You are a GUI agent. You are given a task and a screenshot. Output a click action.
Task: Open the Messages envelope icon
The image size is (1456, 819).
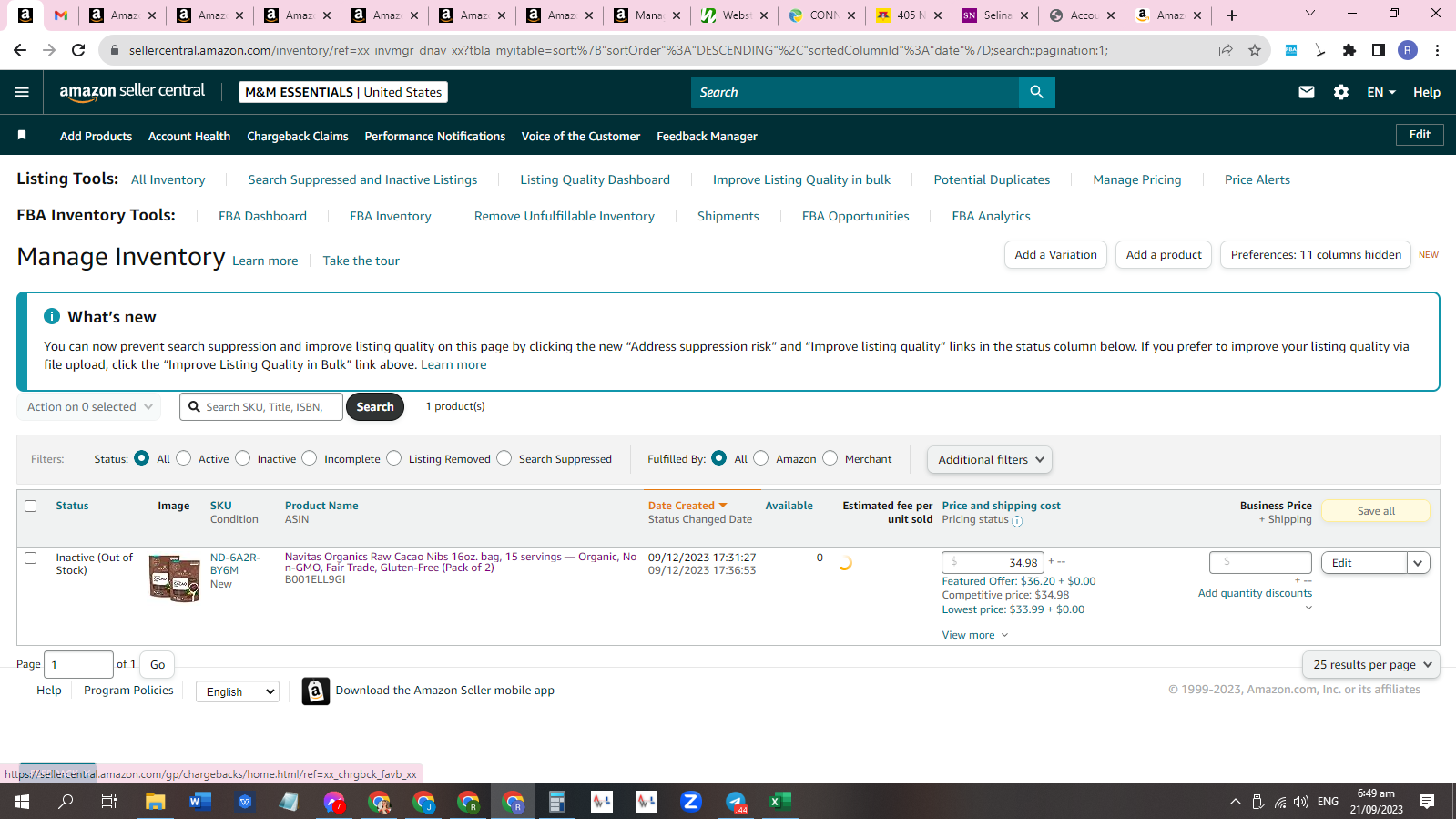pyautogui.click(x=1306, y=92)
